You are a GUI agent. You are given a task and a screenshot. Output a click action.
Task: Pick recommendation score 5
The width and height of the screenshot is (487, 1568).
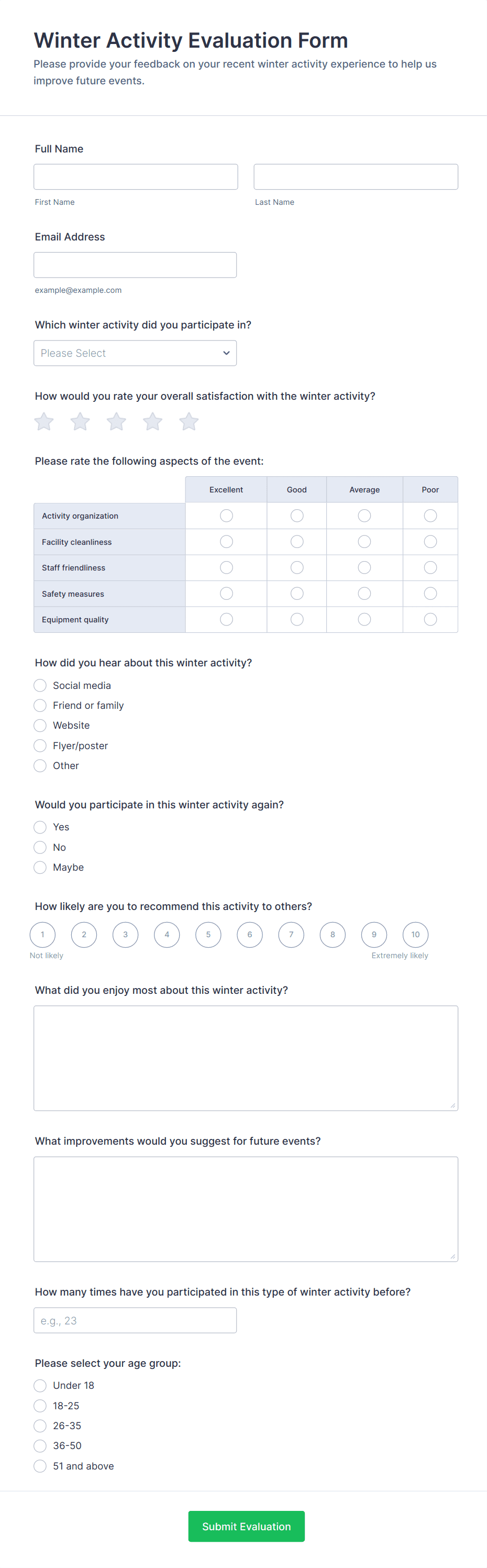208,934
